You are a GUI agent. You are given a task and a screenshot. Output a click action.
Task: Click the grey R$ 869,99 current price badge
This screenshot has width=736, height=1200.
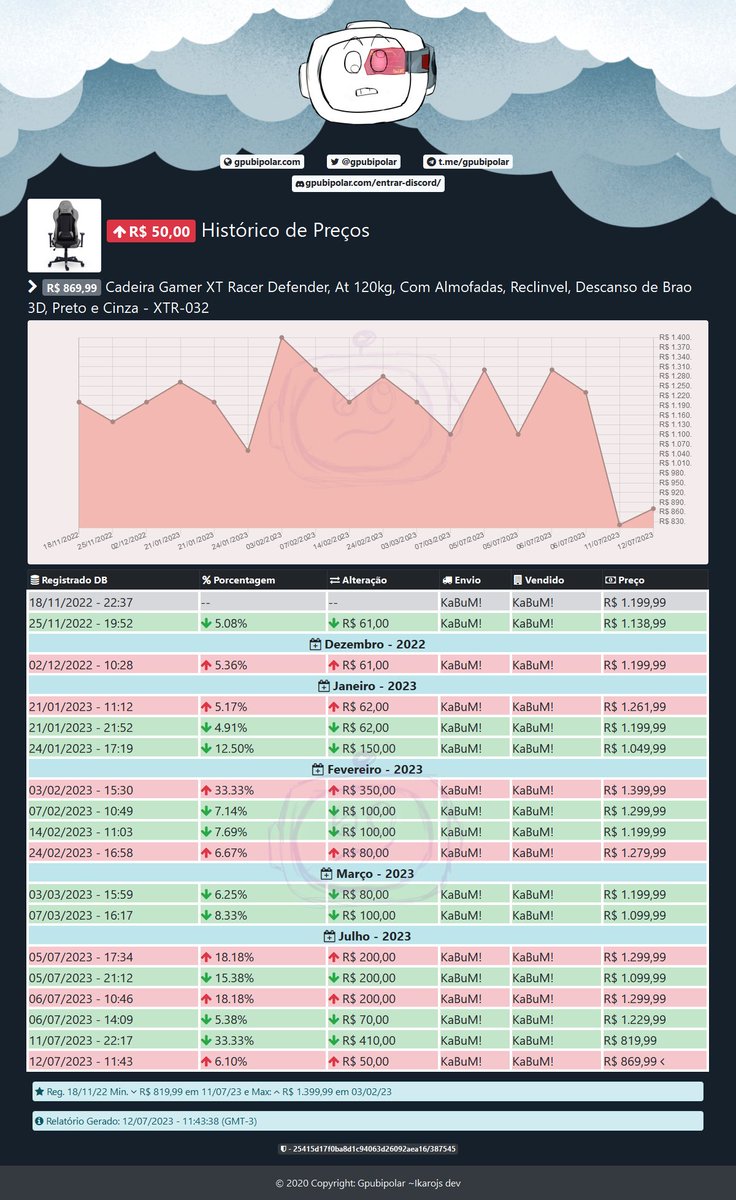72,288
